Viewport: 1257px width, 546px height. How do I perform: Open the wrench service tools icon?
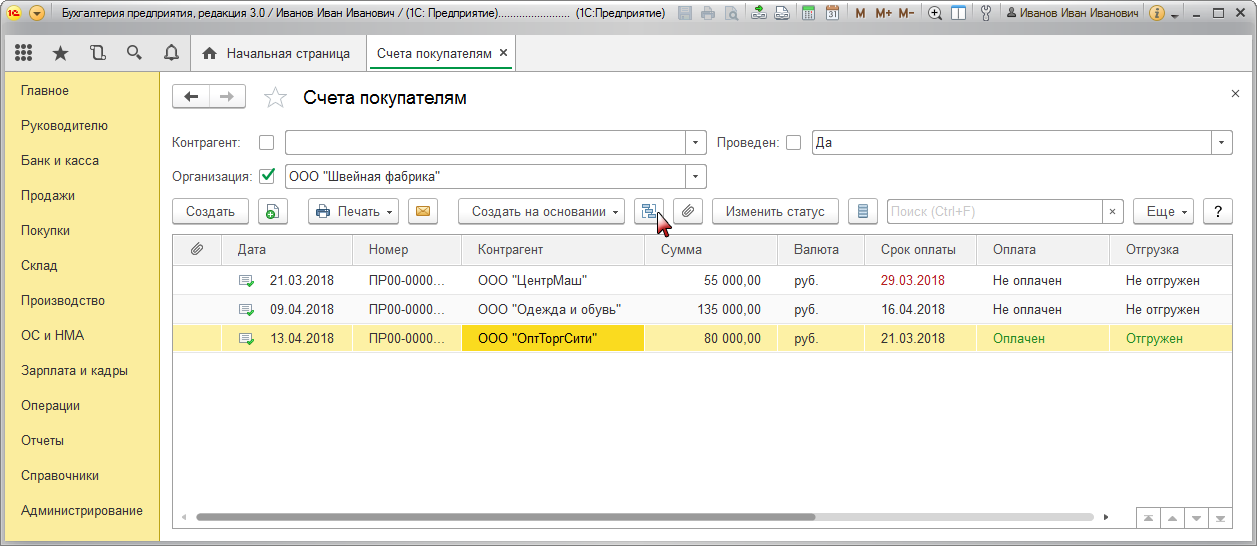[x=986, y=13]
